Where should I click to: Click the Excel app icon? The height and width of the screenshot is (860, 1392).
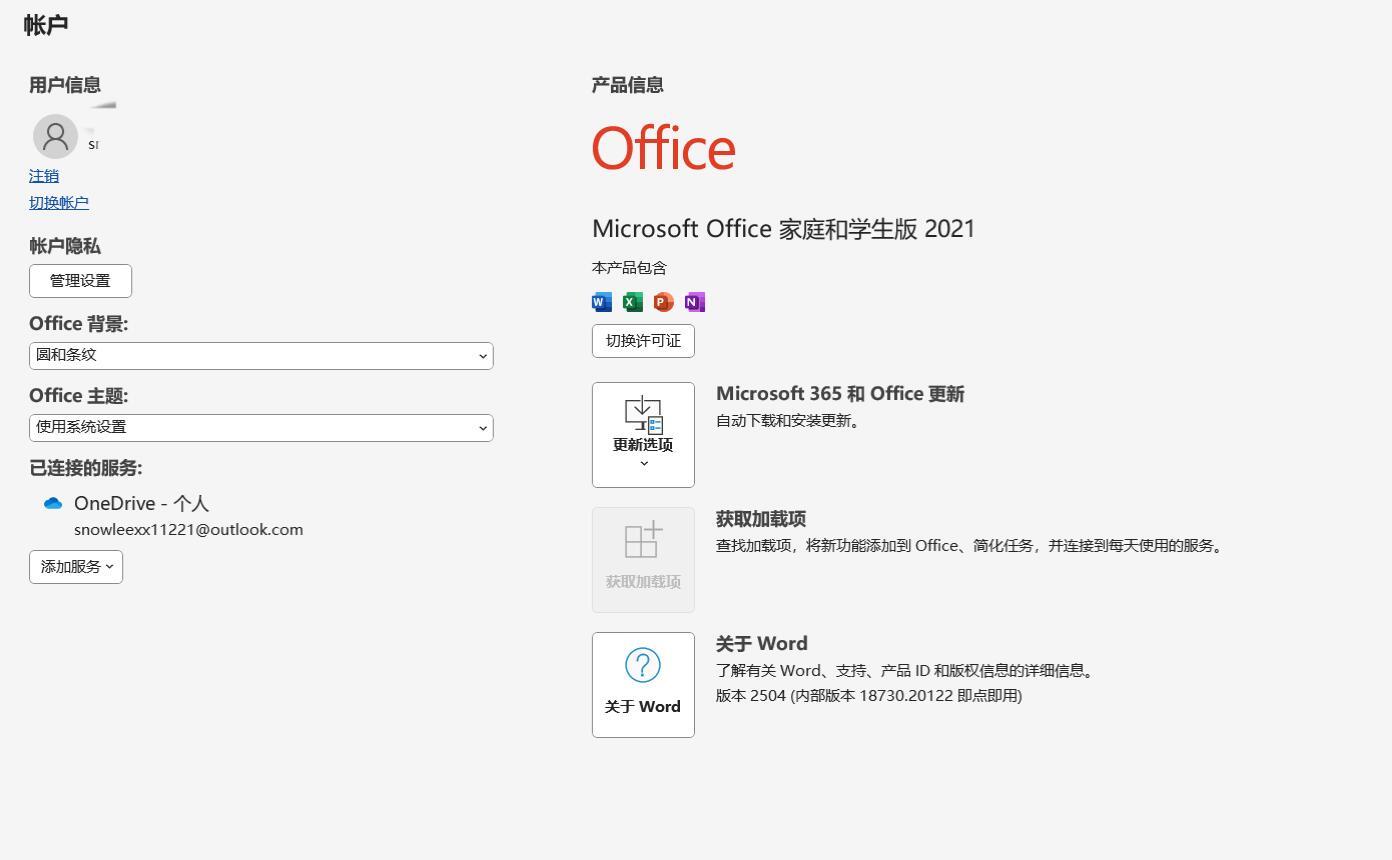tap(633, 302)
